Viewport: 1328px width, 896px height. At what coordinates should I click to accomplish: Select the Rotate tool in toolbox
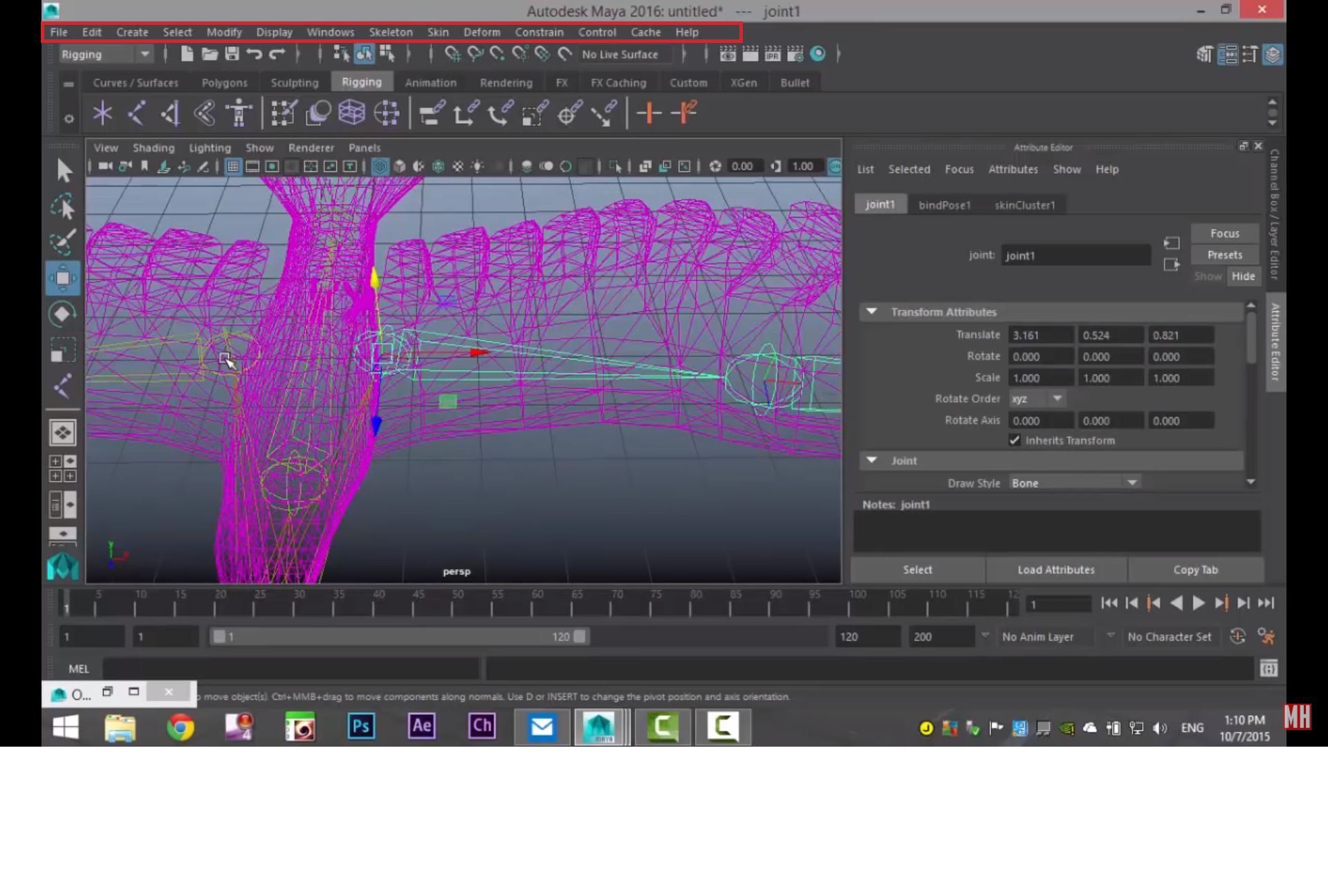click(62, 314)
